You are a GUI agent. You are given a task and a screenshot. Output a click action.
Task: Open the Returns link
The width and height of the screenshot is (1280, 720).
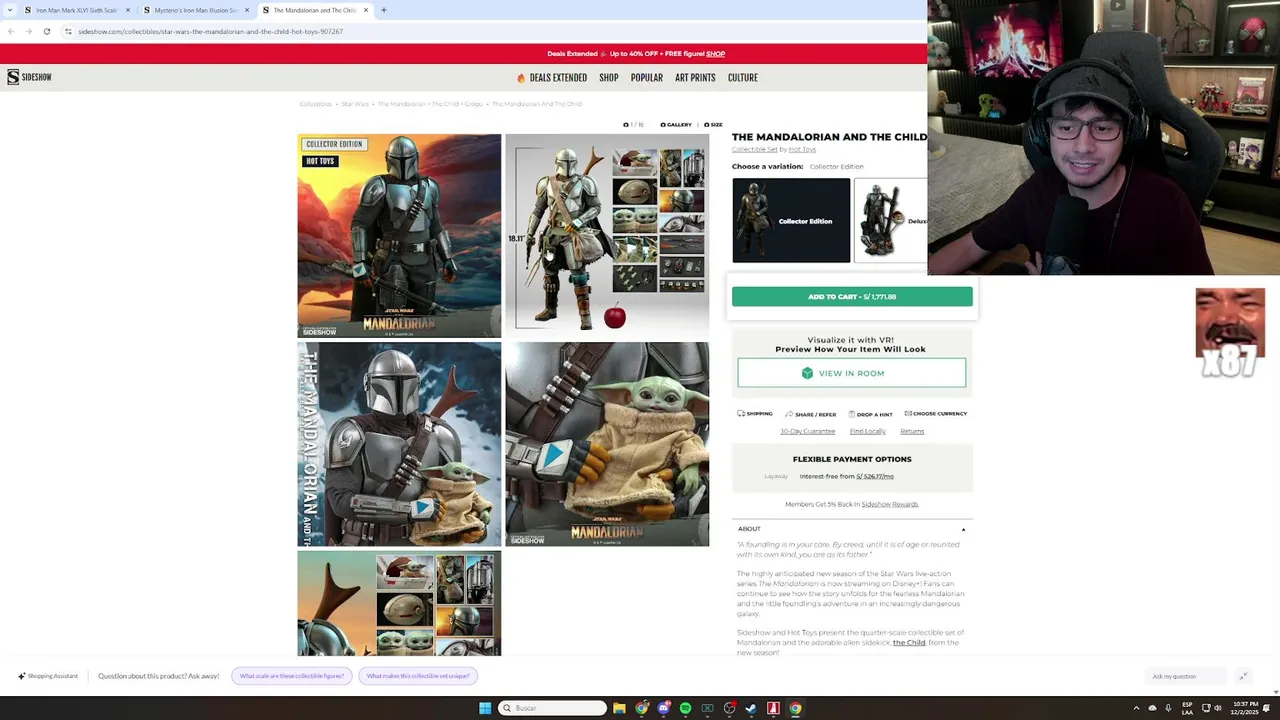point(912,431)
